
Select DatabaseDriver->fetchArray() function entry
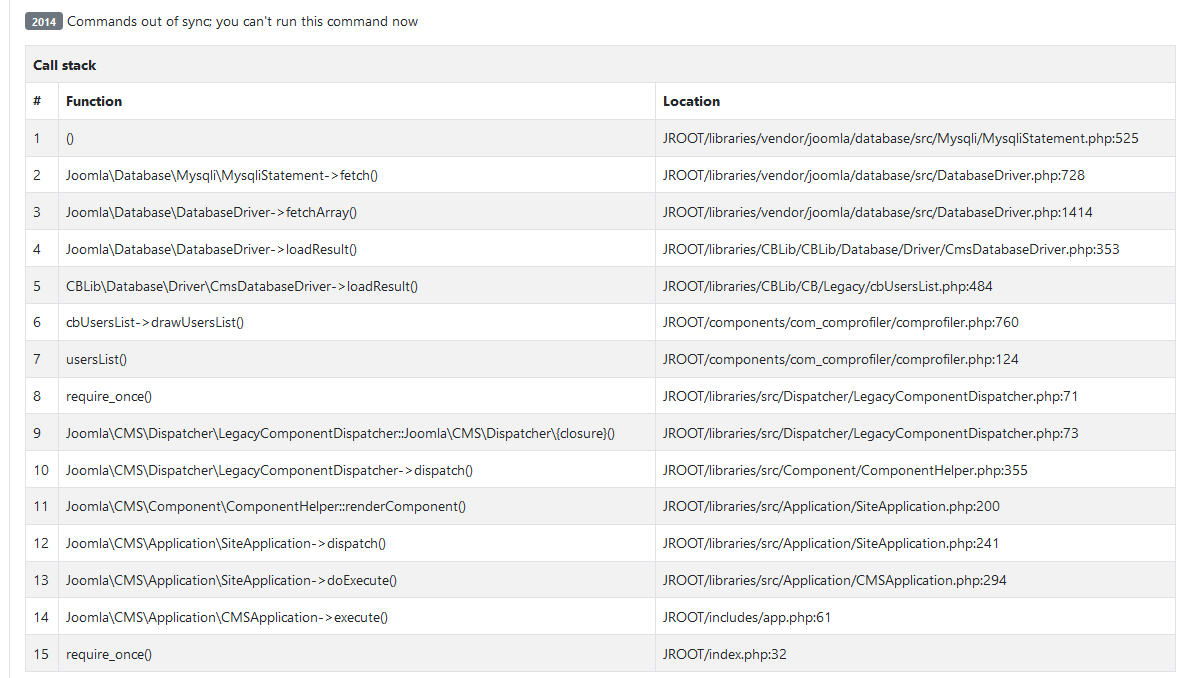(x=211, y=212)
